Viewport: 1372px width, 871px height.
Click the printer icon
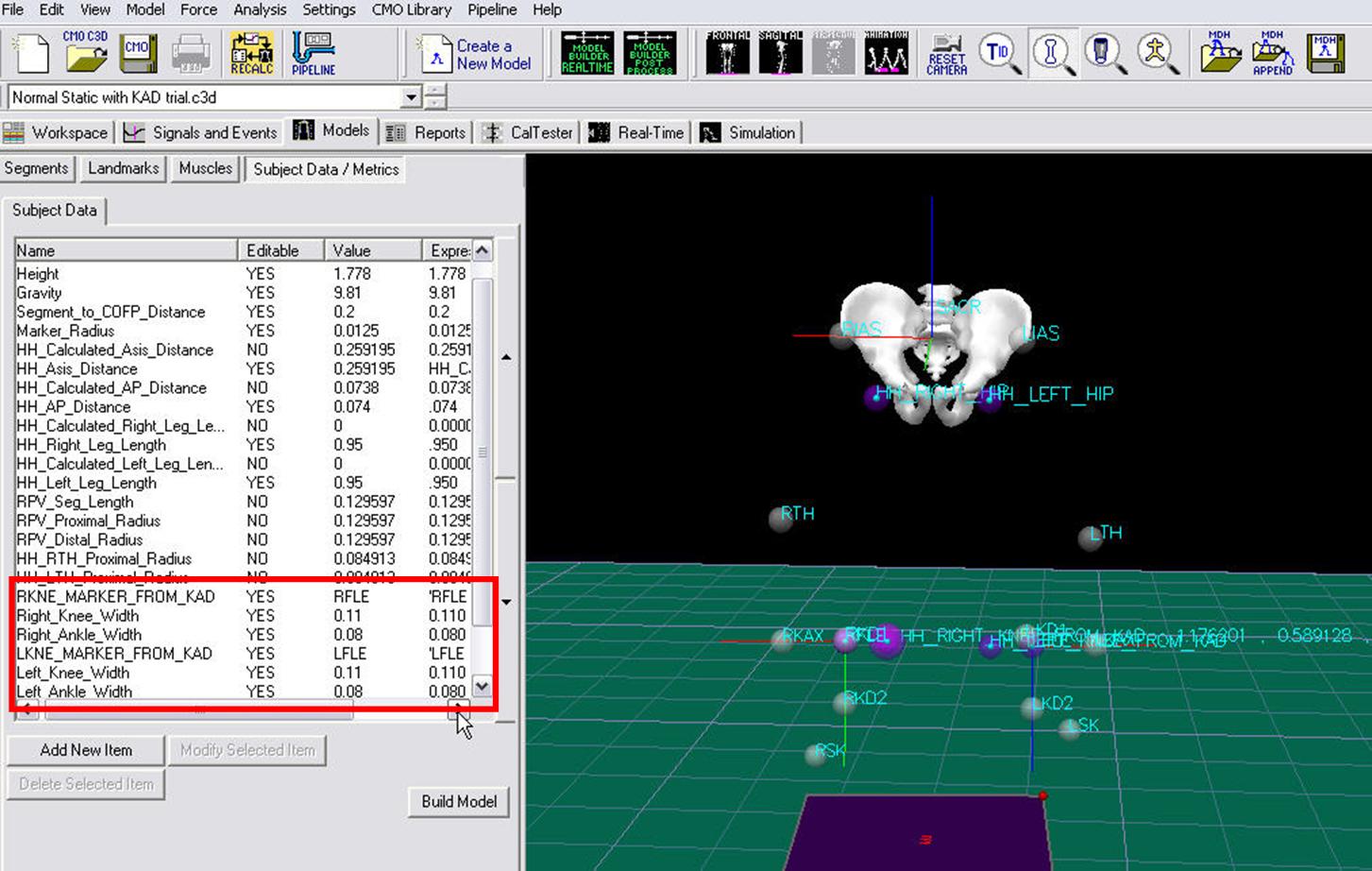click(191, 54)
